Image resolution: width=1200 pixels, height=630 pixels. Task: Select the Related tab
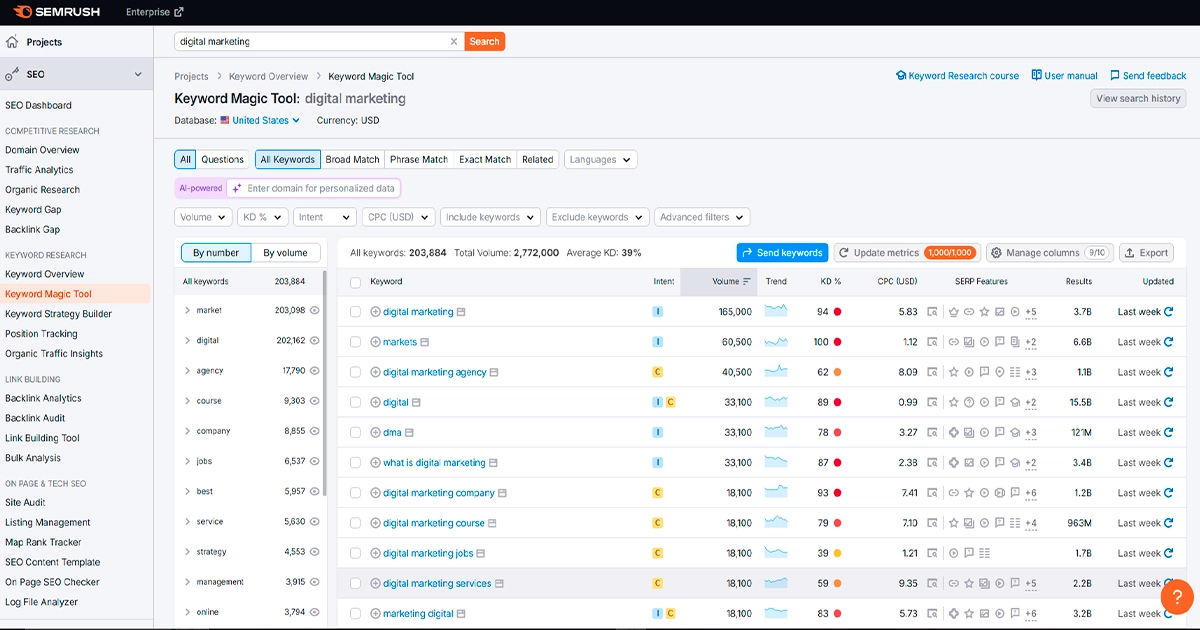(537, 160)
